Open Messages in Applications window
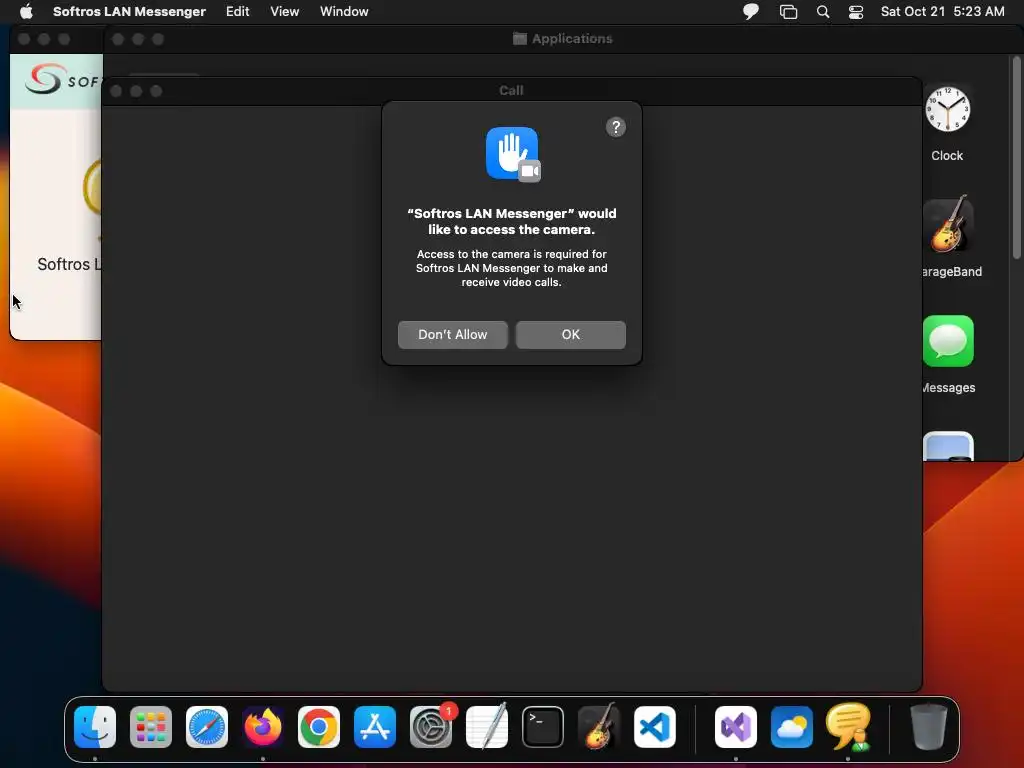Viewport: 1024px width, 768px height. (x=948, y=341)
